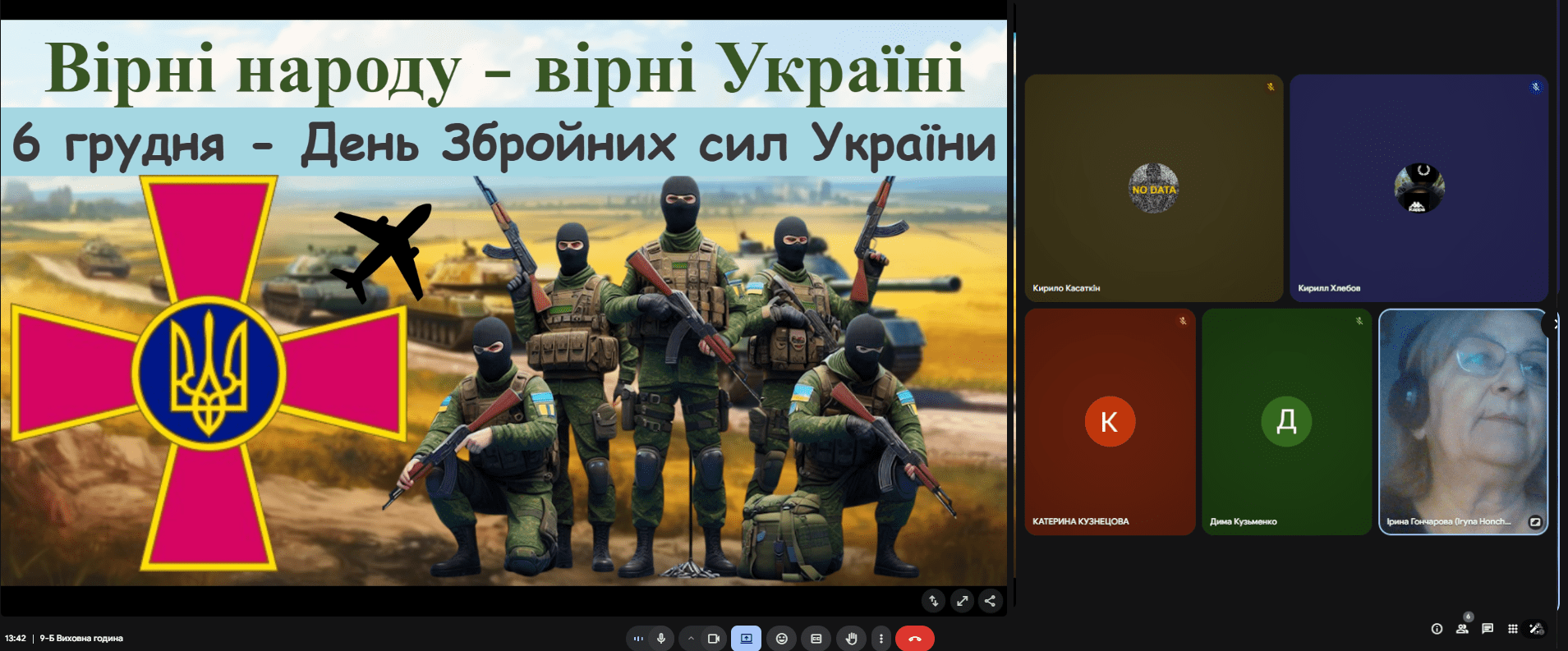Image resolution: width=1568 pixels, height=651 pixels.
Task: Open the activities grid panel
Action: 1512,629
